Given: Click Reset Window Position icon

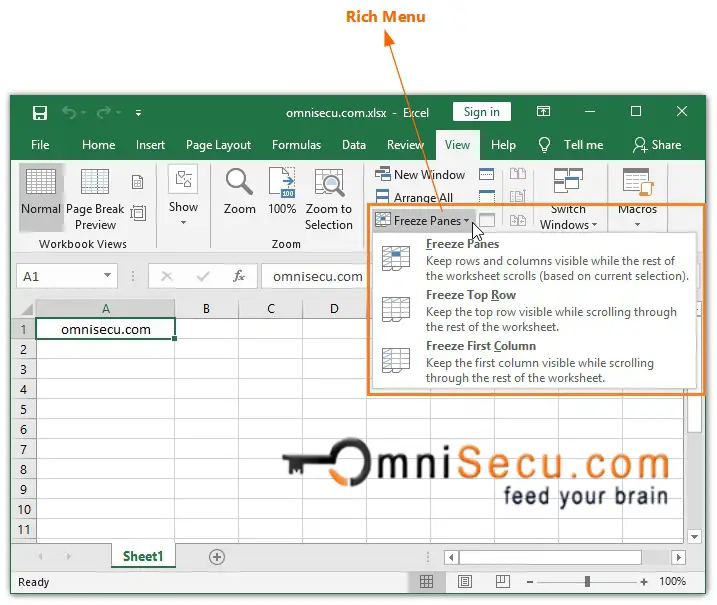Looking at the screenshot, I should point(518,220).
